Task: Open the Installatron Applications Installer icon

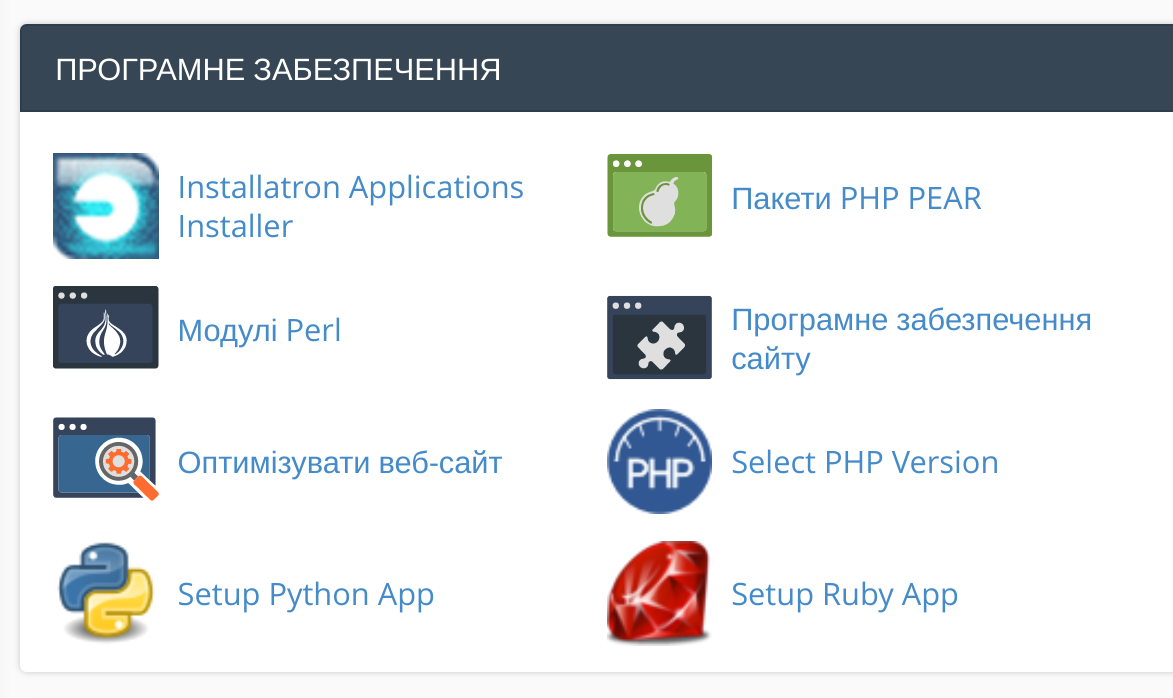Action: 105,206
